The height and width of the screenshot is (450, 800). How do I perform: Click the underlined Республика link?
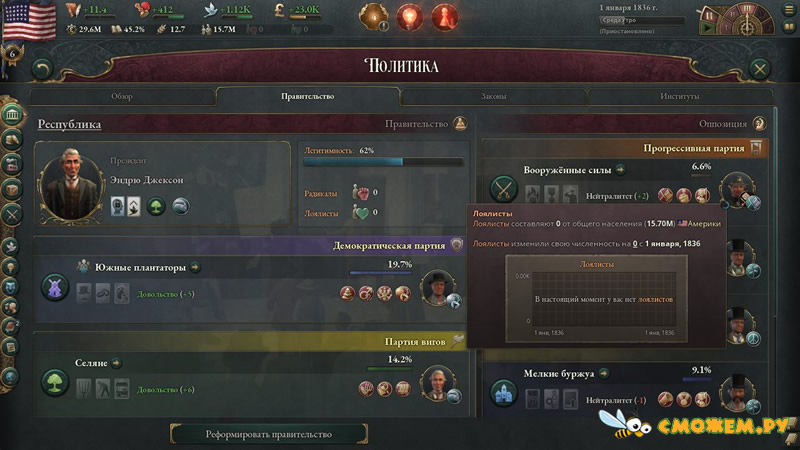tap(69, 124)
